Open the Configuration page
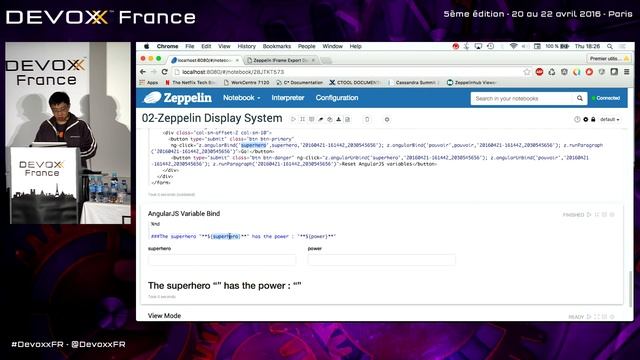The width and height of the screenshot is (640, 360). coord(337,98)
